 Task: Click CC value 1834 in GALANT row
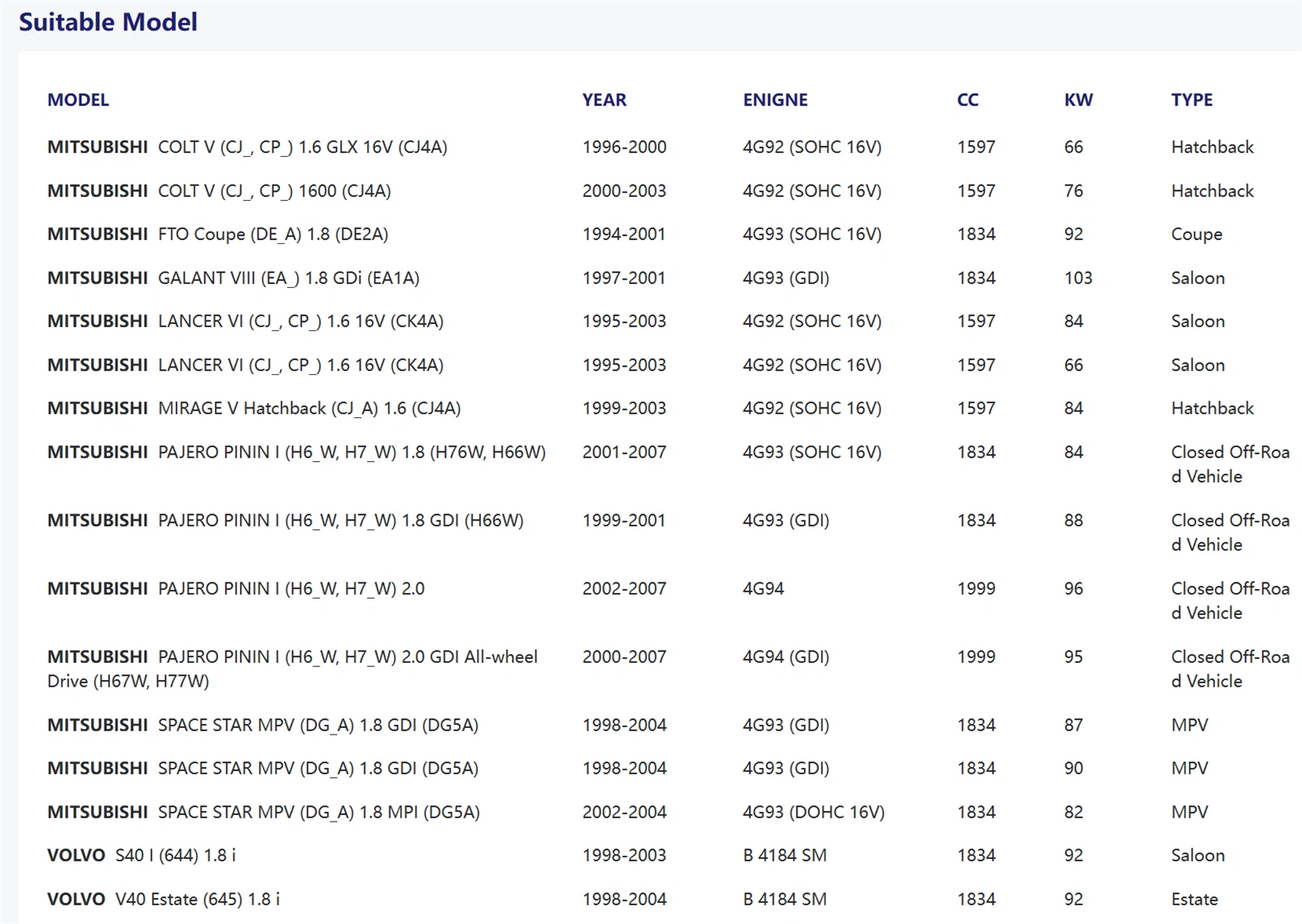(976, 278)
